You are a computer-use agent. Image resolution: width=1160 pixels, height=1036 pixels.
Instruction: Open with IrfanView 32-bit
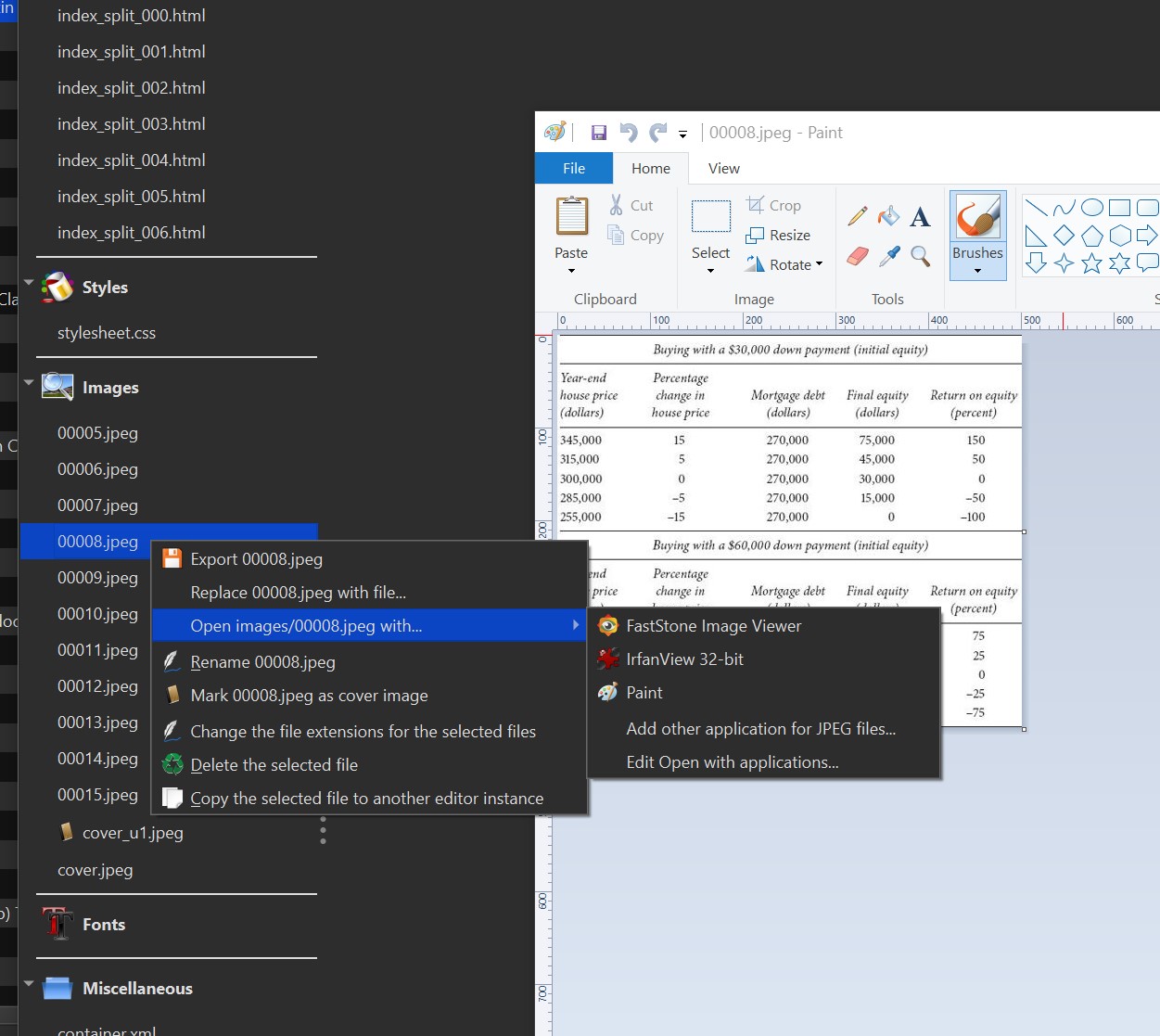click(x=764, y=659)
